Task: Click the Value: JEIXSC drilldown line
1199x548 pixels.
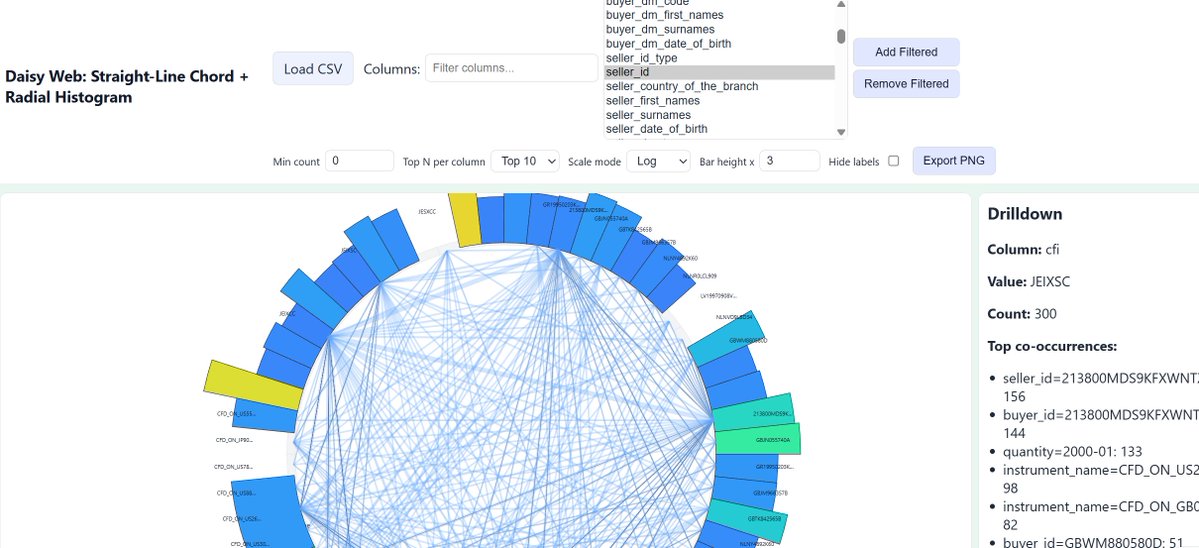Action: click(x=1028, y=282)
